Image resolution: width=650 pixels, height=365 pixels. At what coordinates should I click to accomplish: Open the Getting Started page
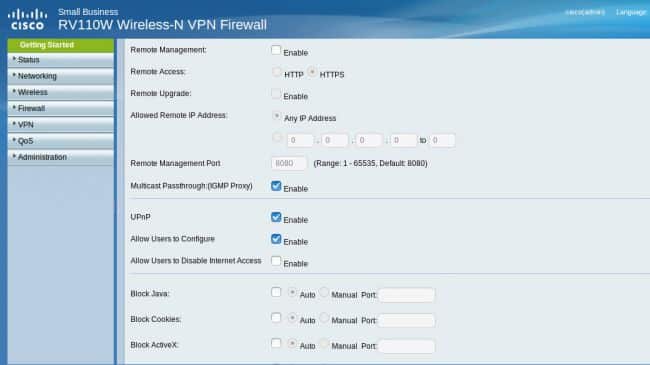(x=61, y=45)
